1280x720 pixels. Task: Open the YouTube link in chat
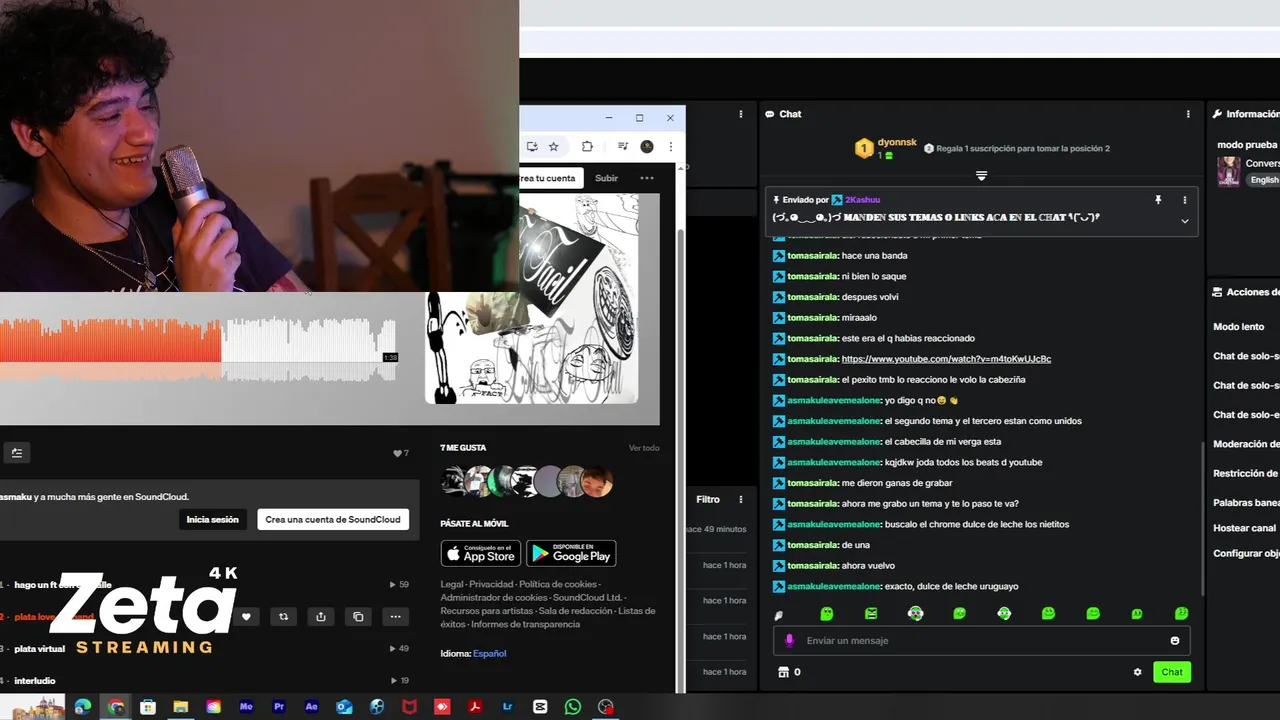pos(946,359)
